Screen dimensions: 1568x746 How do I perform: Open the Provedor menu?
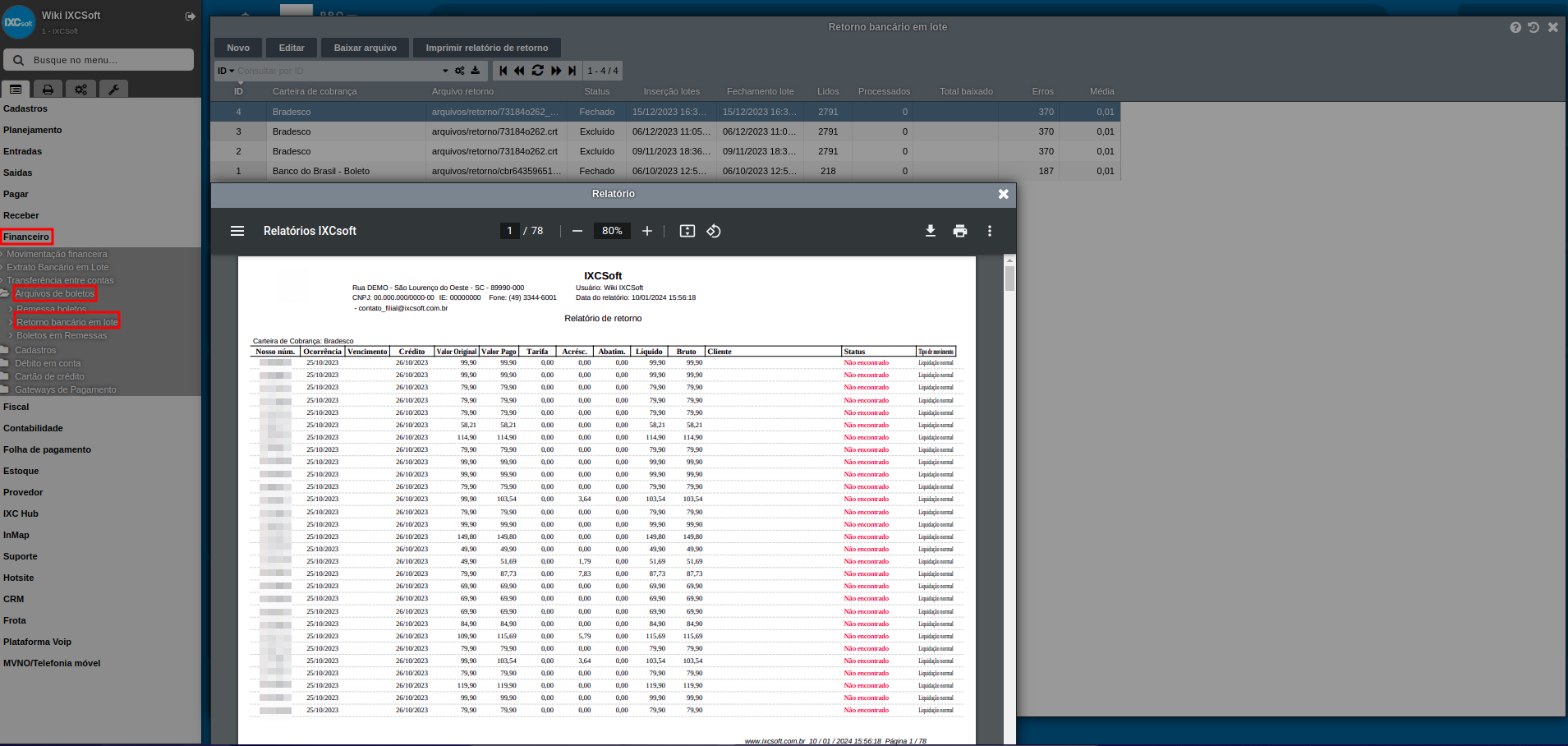pyautogui.click(x=23, y=492)
